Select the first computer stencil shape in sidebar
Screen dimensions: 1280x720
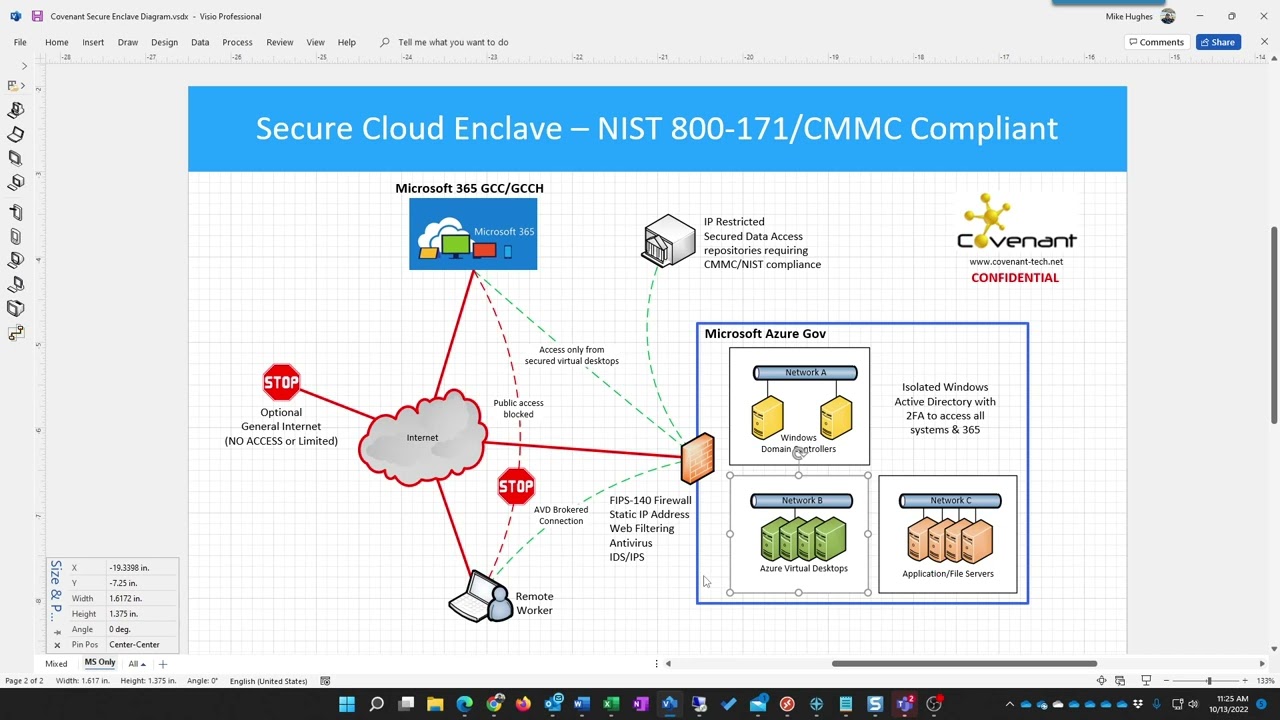16,110
